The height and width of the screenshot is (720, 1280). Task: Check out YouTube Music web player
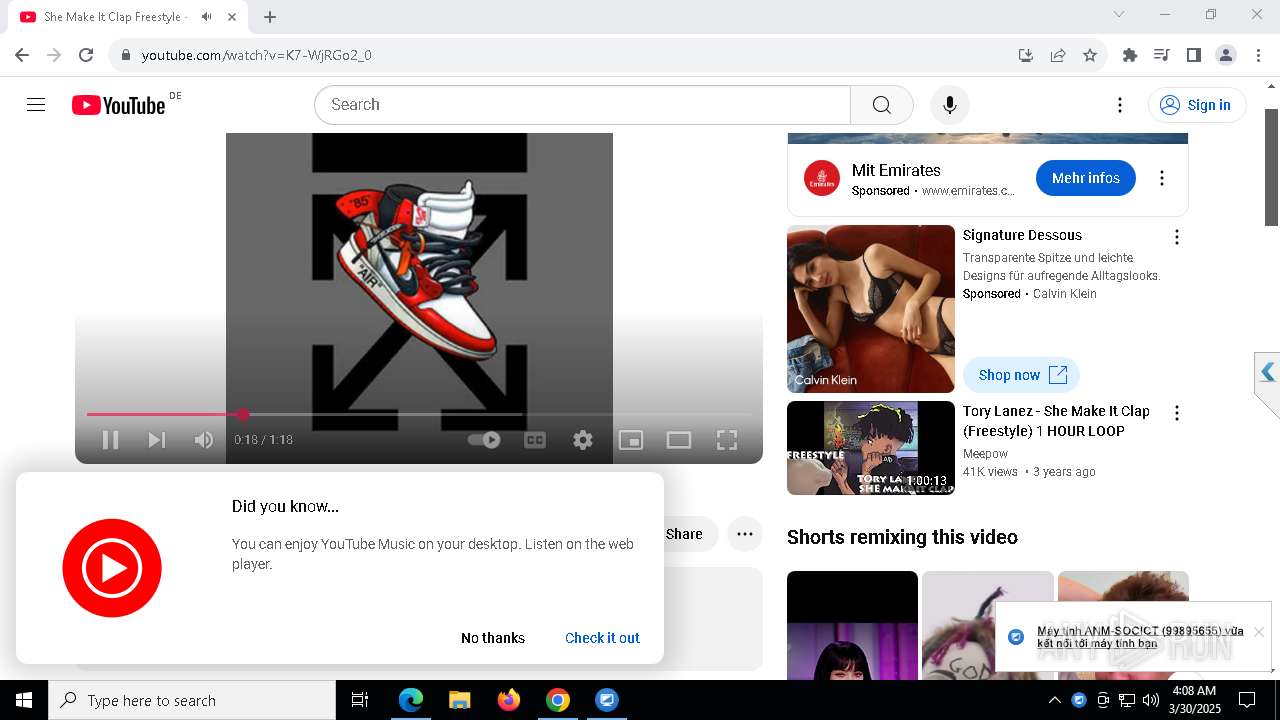pos(602,638)
